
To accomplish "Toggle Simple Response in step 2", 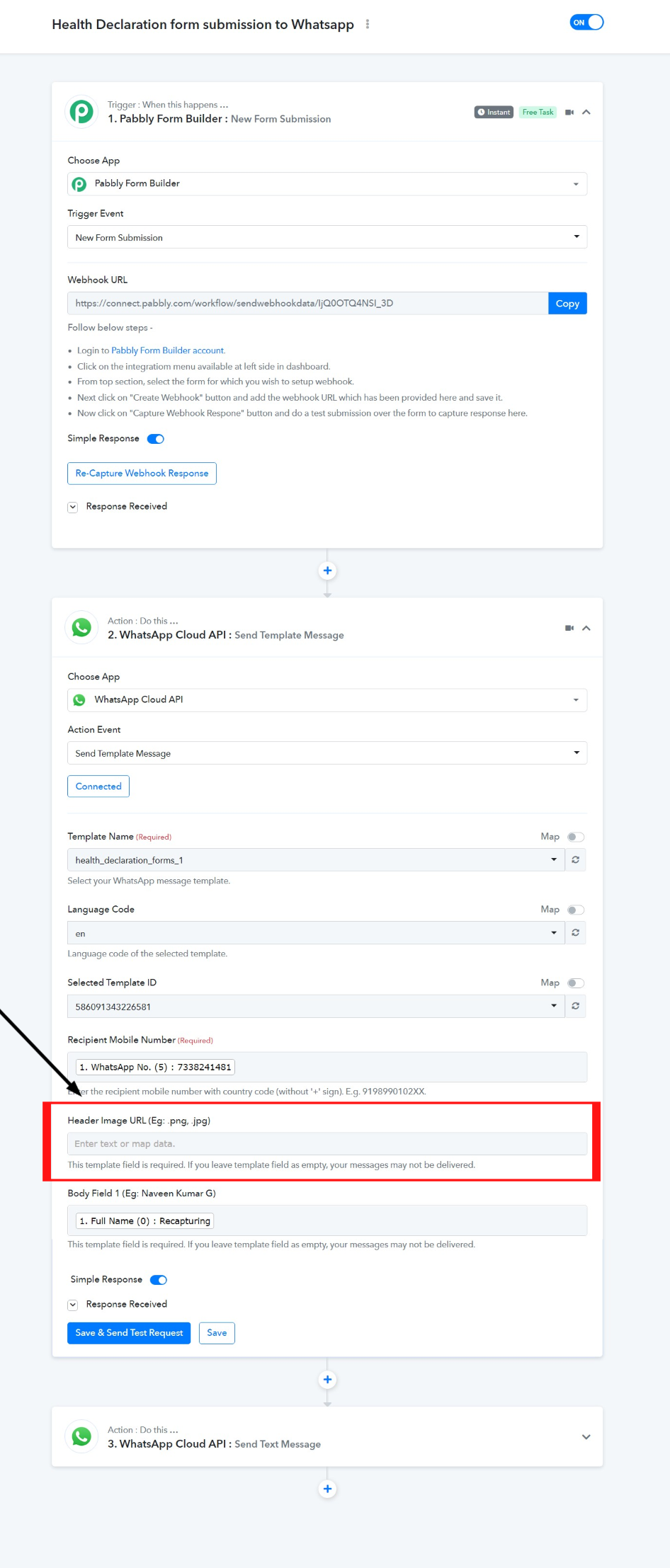I will (159, 1280).
